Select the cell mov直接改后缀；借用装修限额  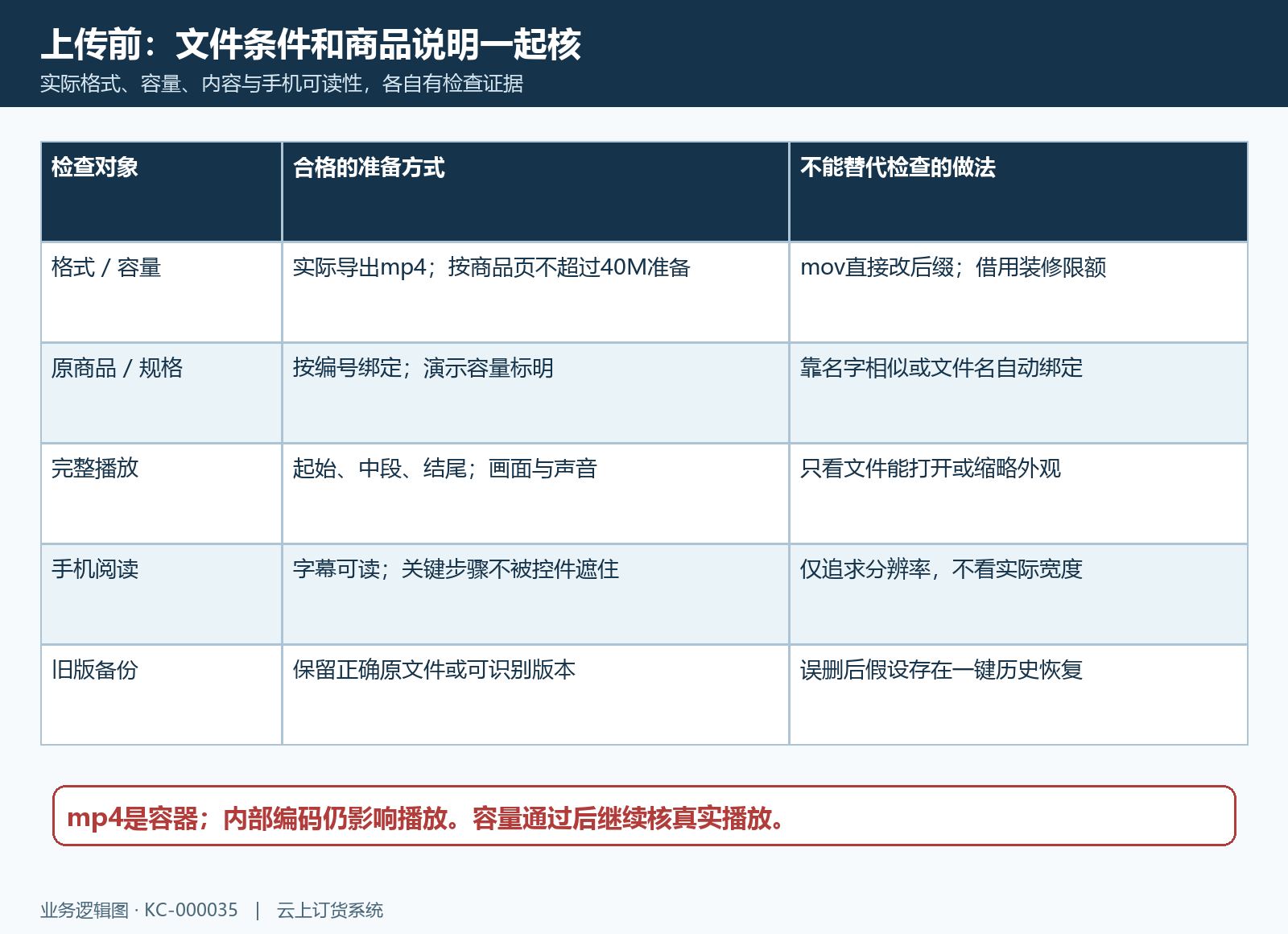click(1018, 292)
